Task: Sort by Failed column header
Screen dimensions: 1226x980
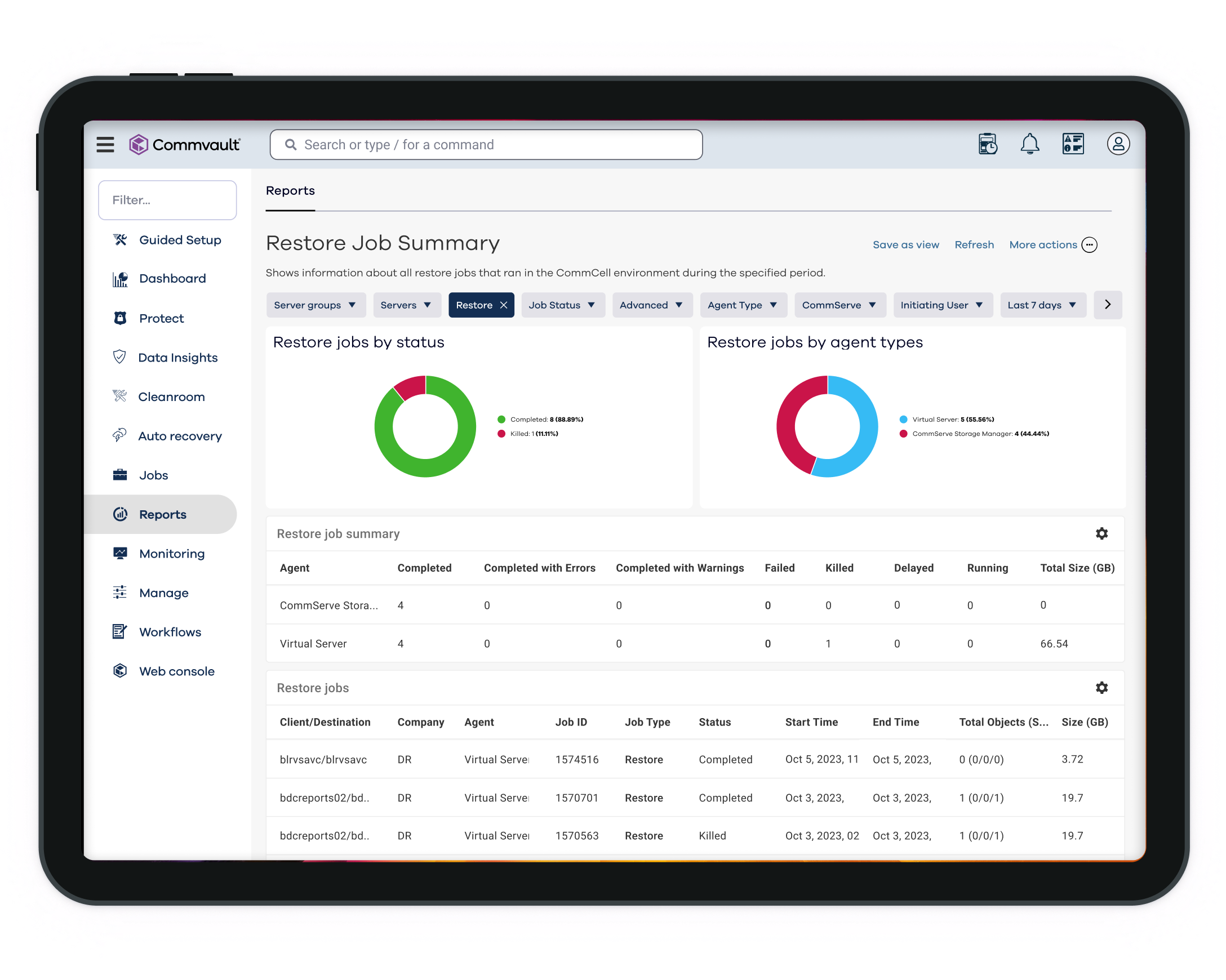Action: 779,568
